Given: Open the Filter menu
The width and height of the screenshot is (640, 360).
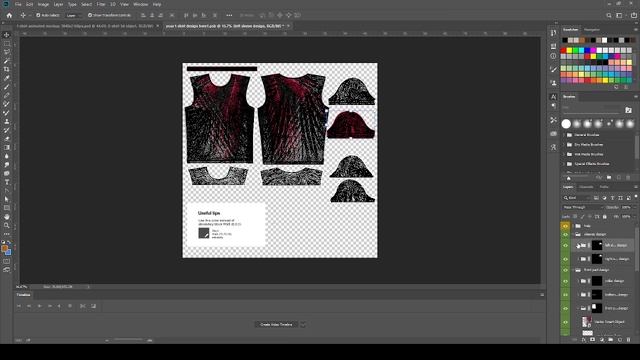Looking at the screenshot, I should tap(101, 4).
